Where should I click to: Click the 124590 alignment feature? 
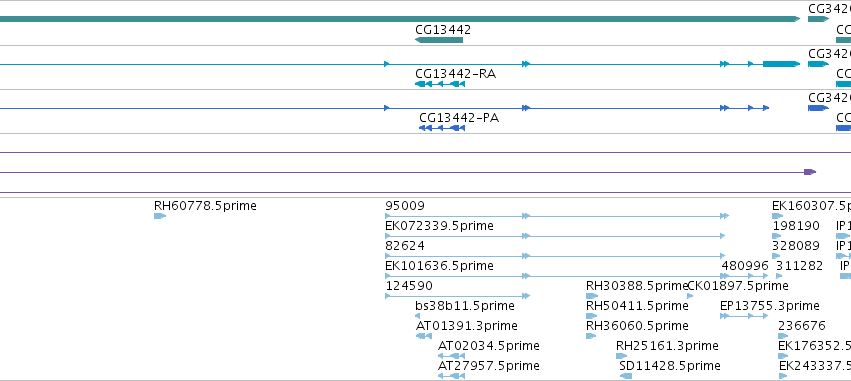(458, 296)
